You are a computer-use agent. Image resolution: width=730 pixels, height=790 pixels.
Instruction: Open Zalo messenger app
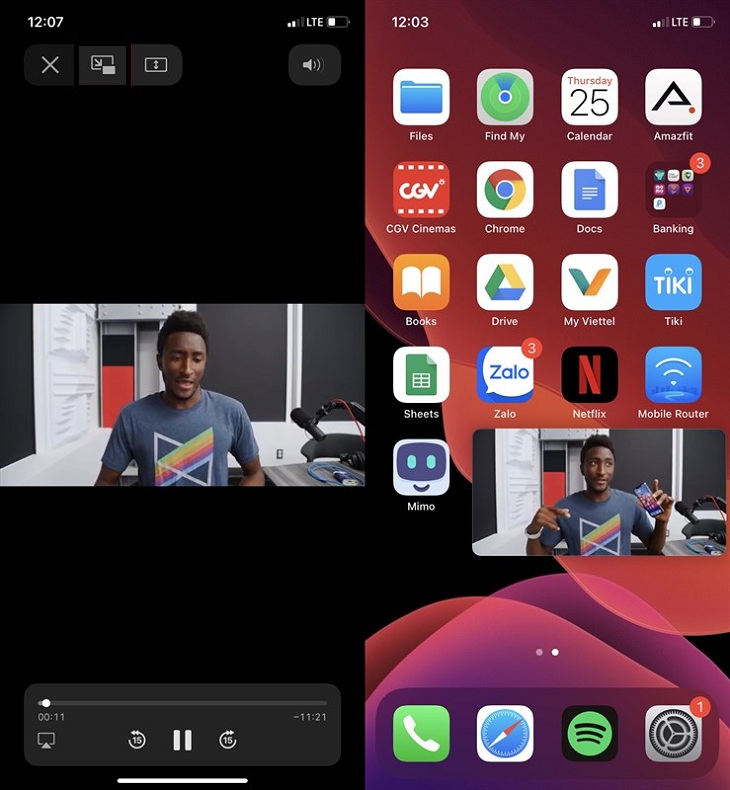pyautogui.click(x=505, y=375)
